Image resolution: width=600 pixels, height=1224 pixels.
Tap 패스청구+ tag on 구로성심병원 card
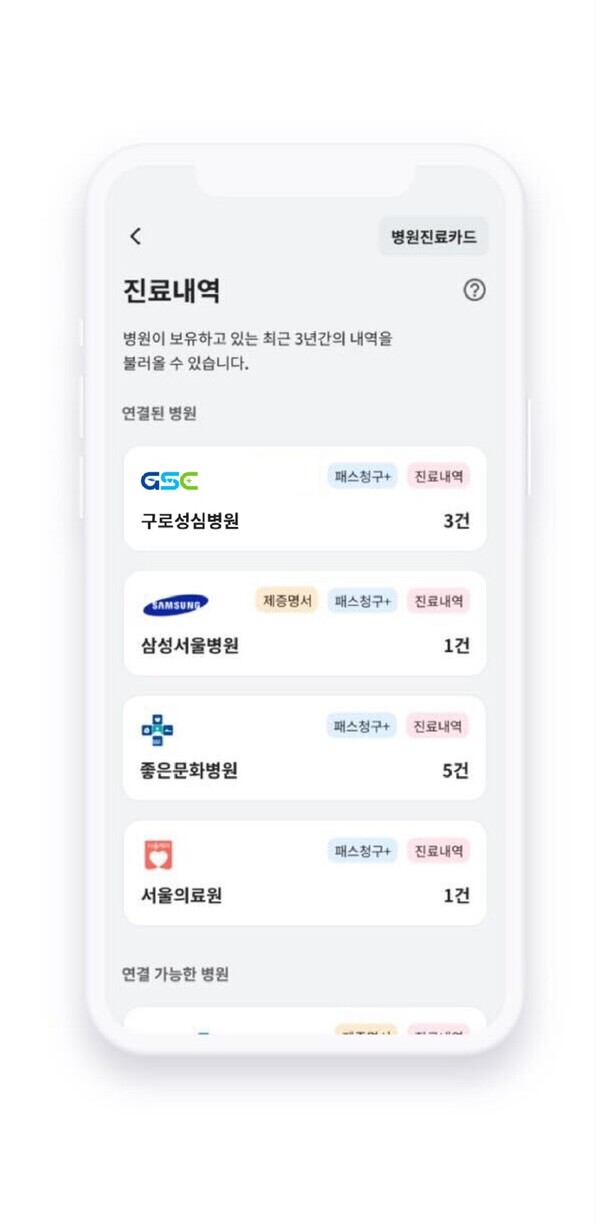click(x=362, y=477)
